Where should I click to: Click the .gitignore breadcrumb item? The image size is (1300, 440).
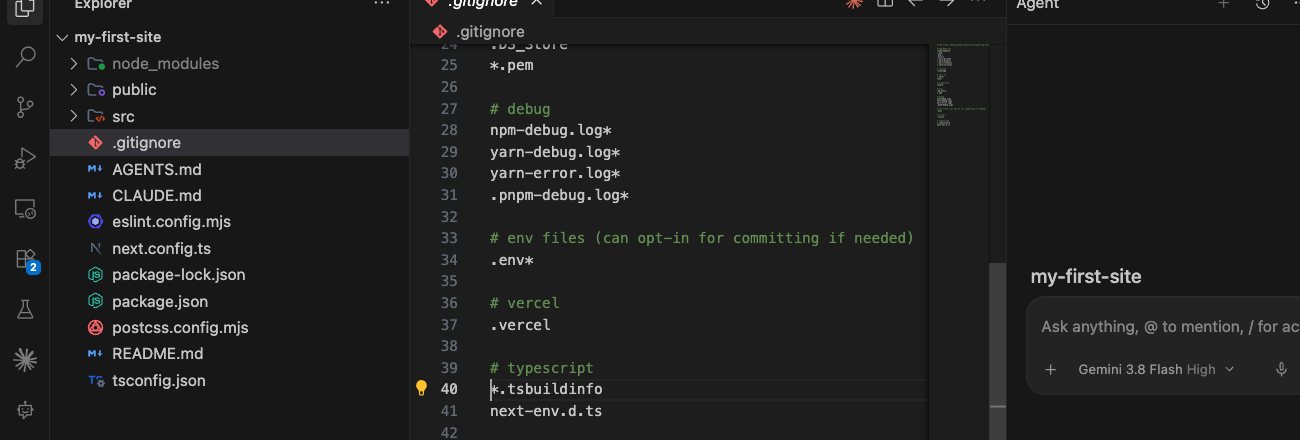479,32
